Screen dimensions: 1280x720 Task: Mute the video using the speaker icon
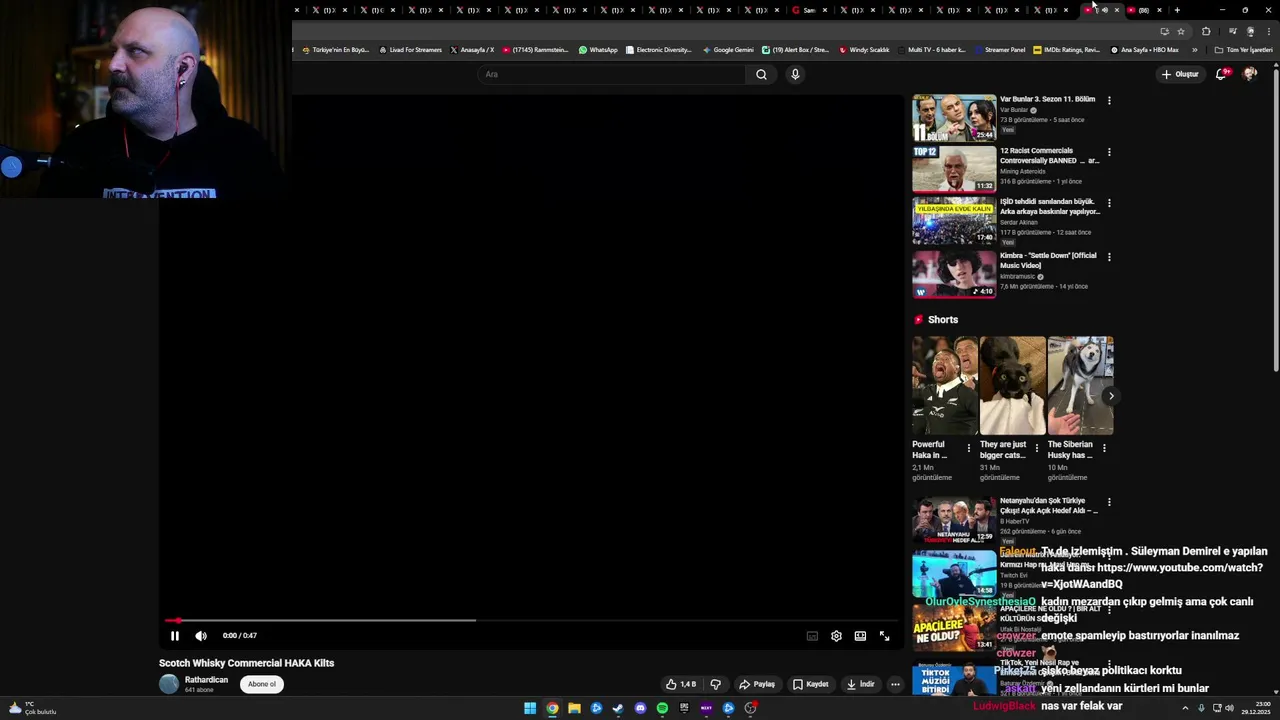pyautogui.click(x=201, y=636)
